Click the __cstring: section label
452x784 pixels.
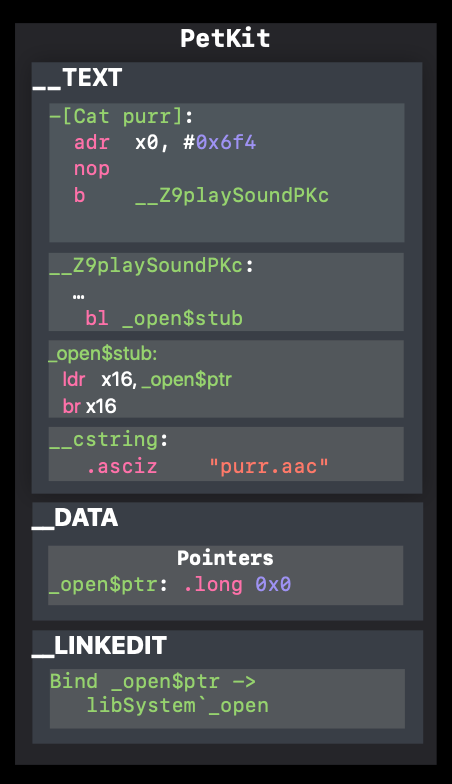pos(108,440)
